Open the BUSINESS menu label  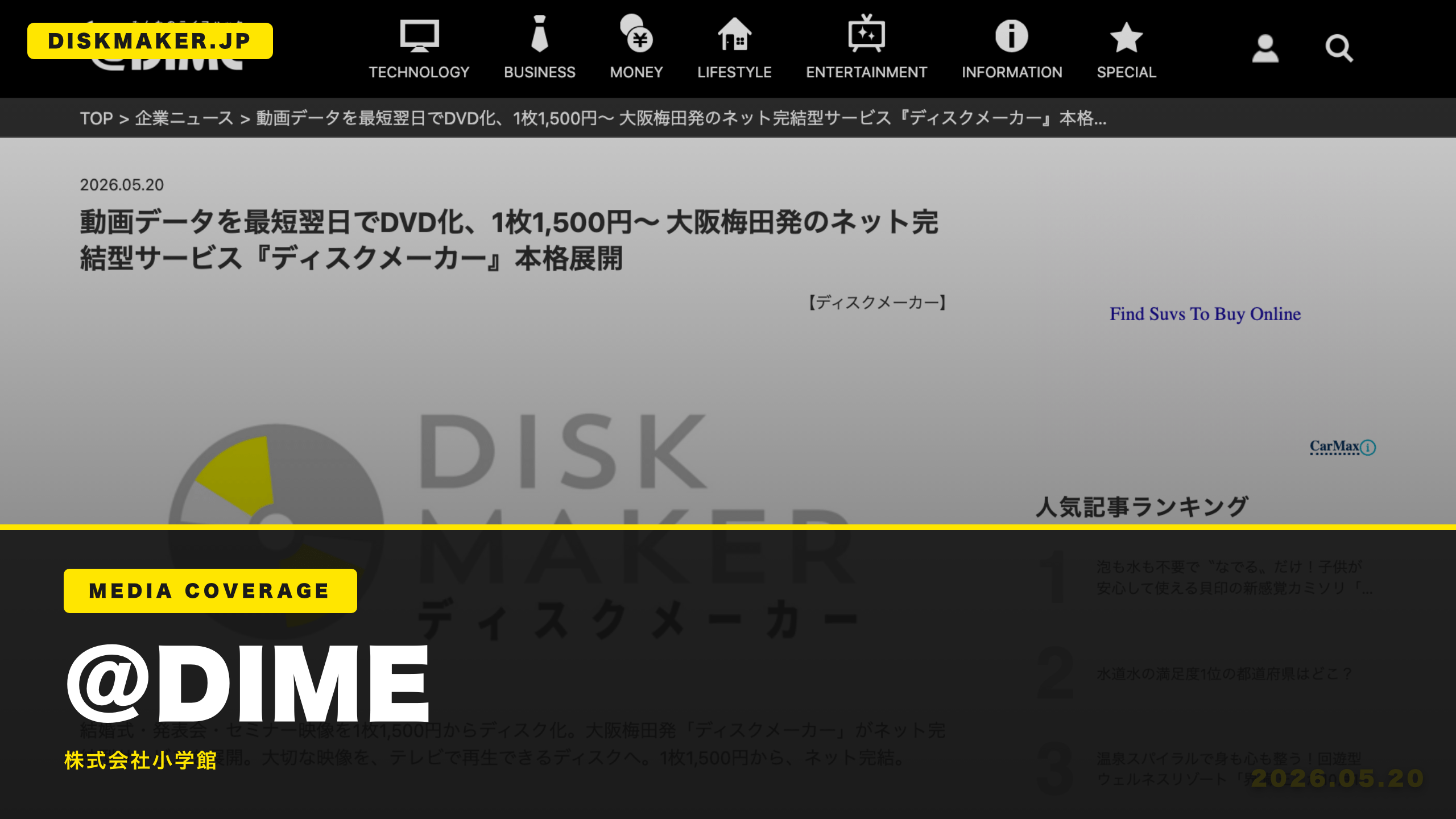click(x=539, y=72)
